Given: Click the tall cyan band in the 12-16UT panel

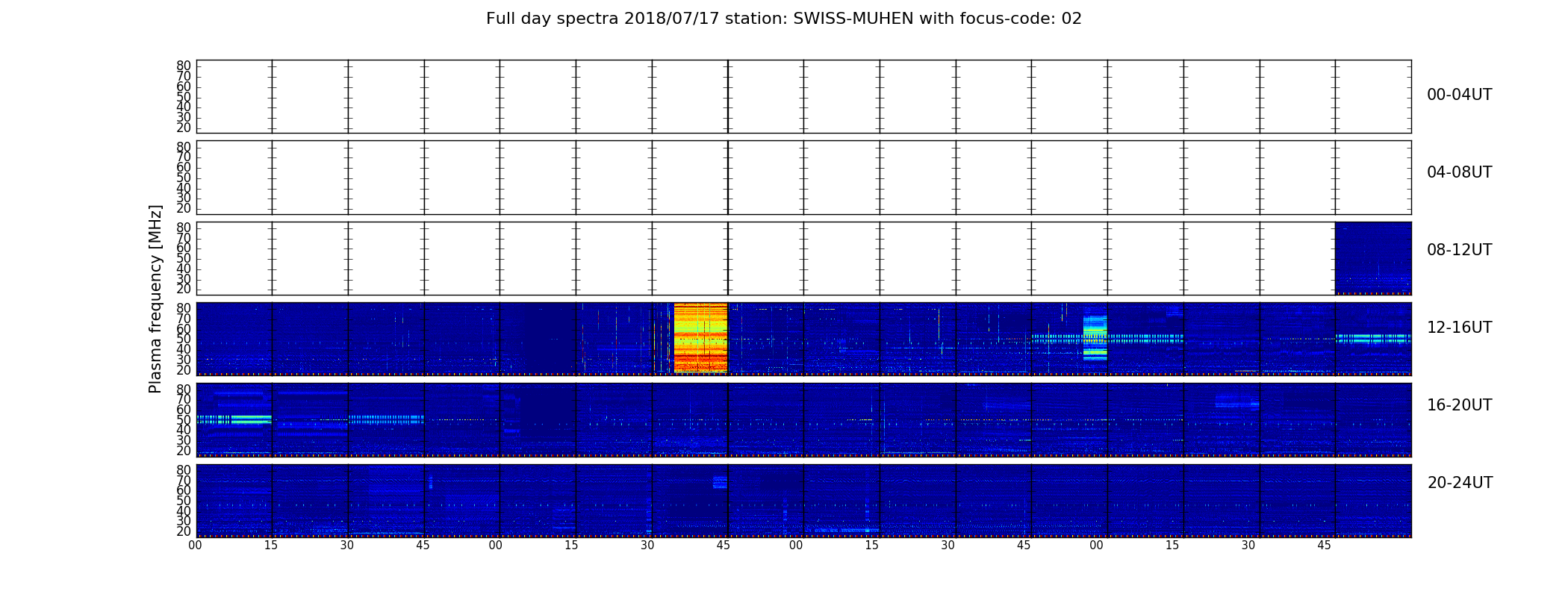Looking at the screenshot, I should coord(1095,337).
